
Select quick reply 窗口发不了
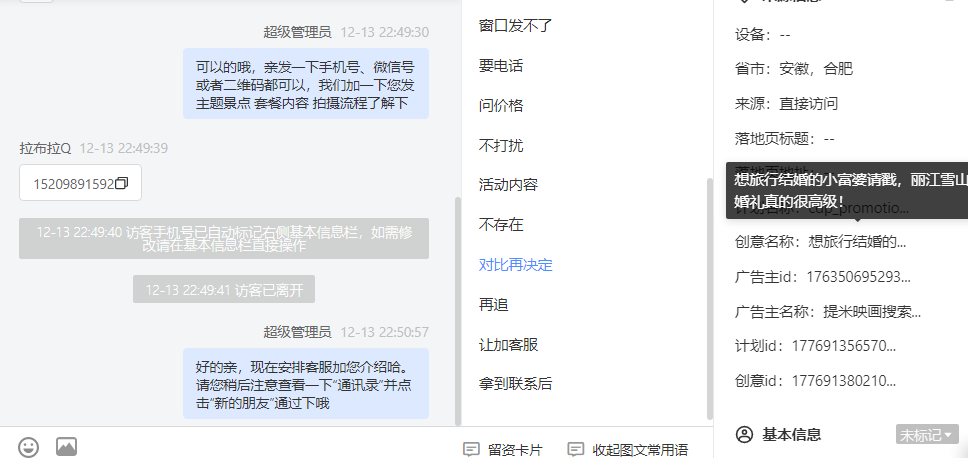pyautogui.click(x=515, y=26)
